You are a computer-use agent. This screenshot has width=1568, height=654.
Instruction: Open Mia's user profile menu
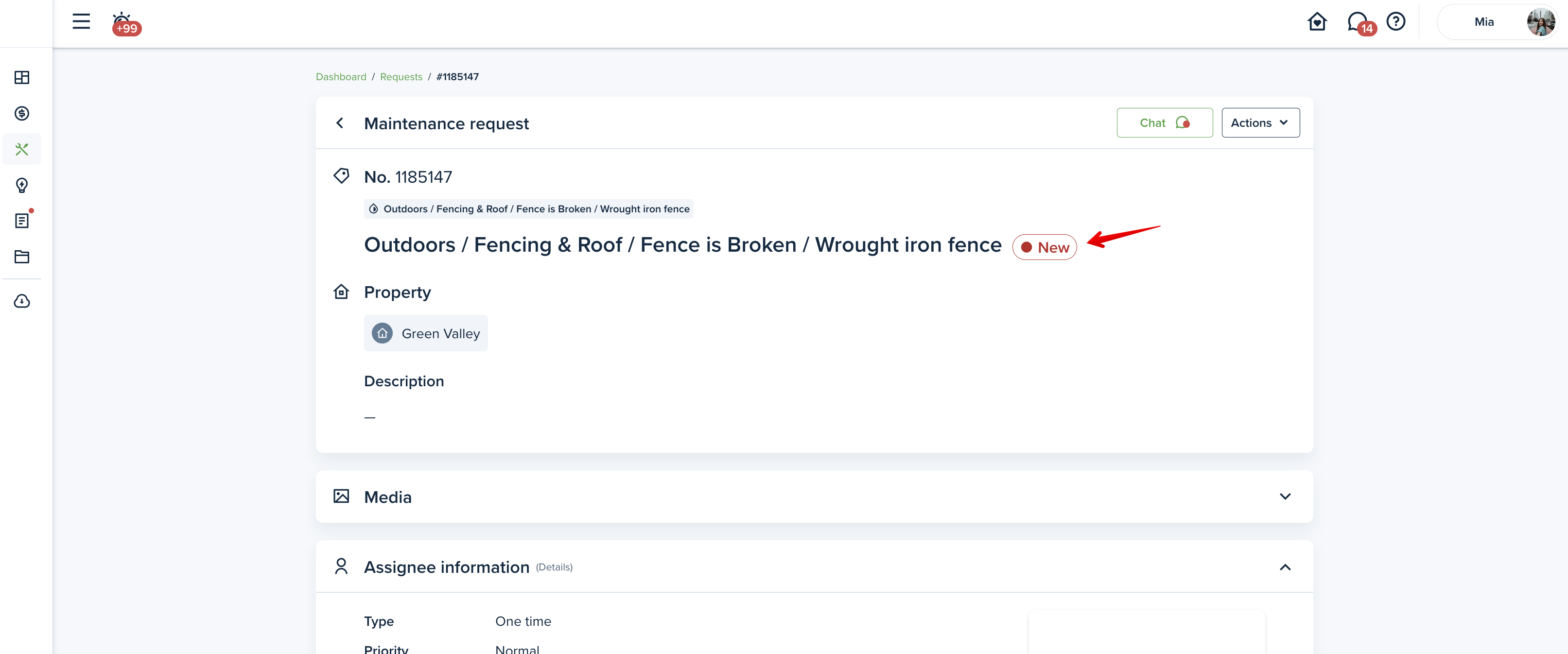pyautogui.click(x=1498, y=22)
